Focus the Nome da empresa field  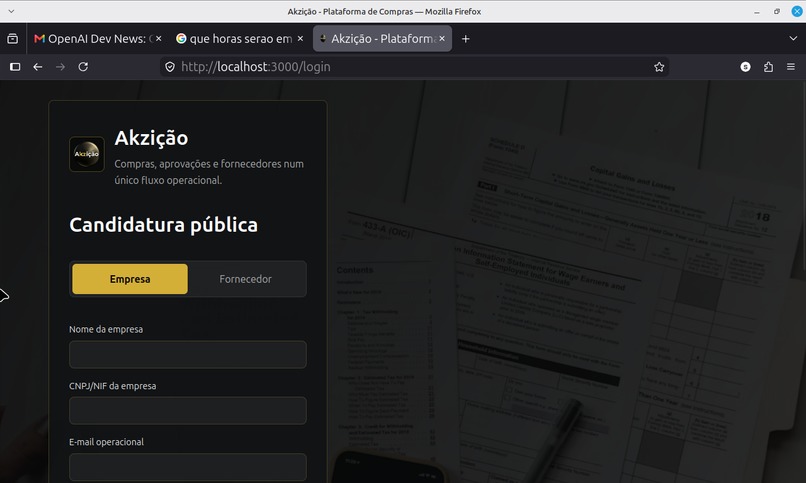188,355
